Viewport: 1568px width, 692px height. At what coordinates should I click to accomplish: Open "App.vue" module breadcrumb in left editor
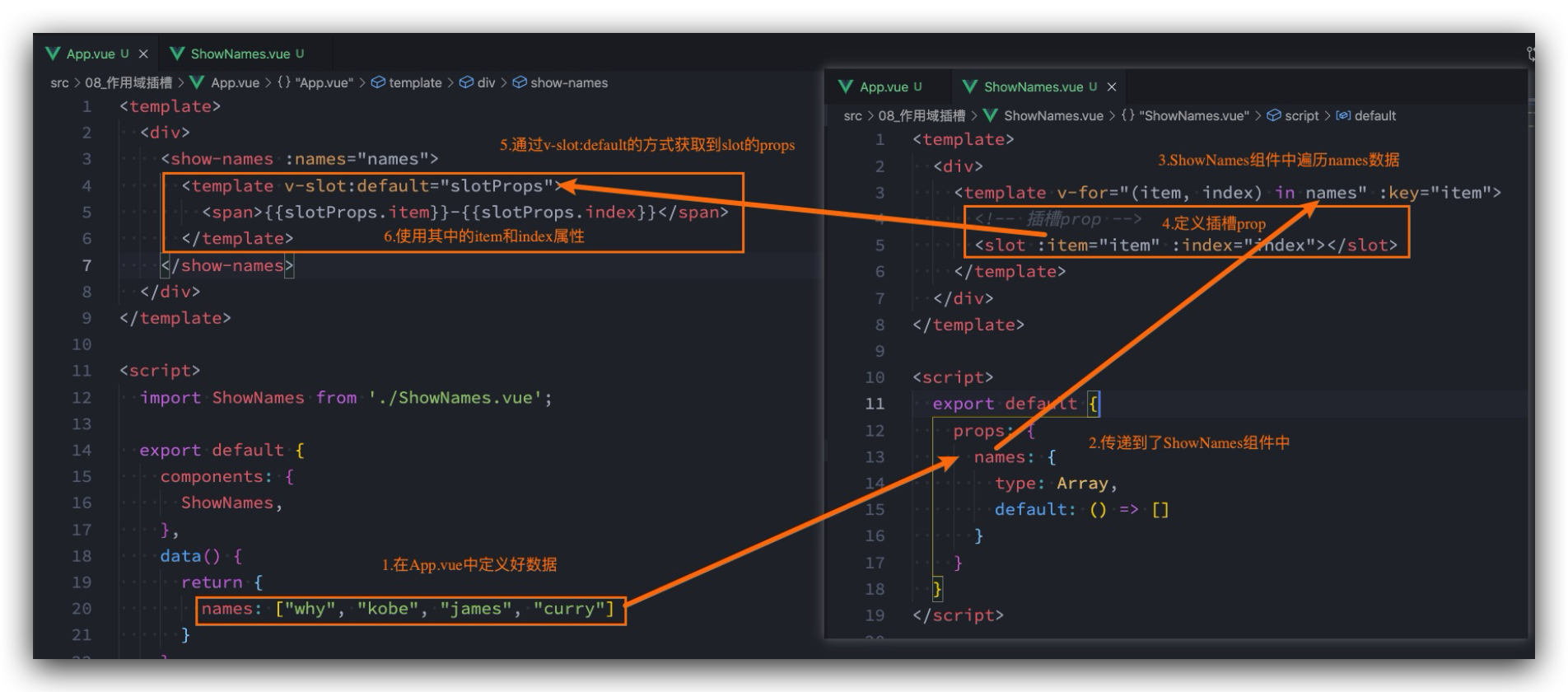324,82
